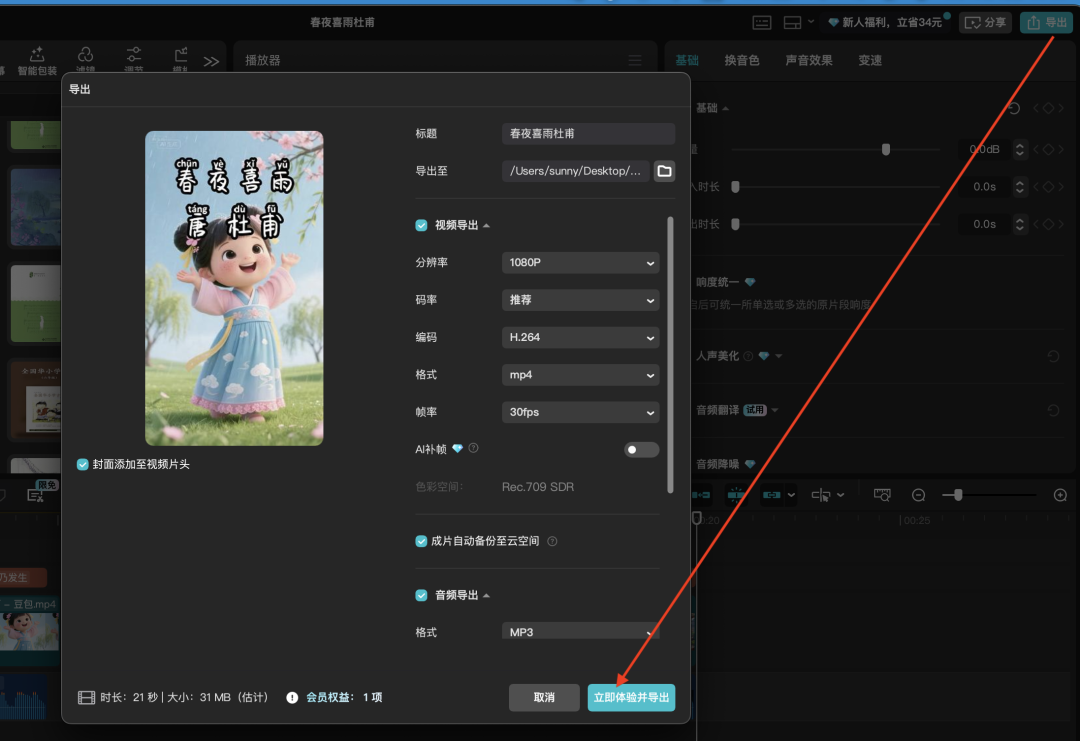Screen dimensions: 1080x741
Task: Open the 滤镜 panel
Action: [85, 57]
